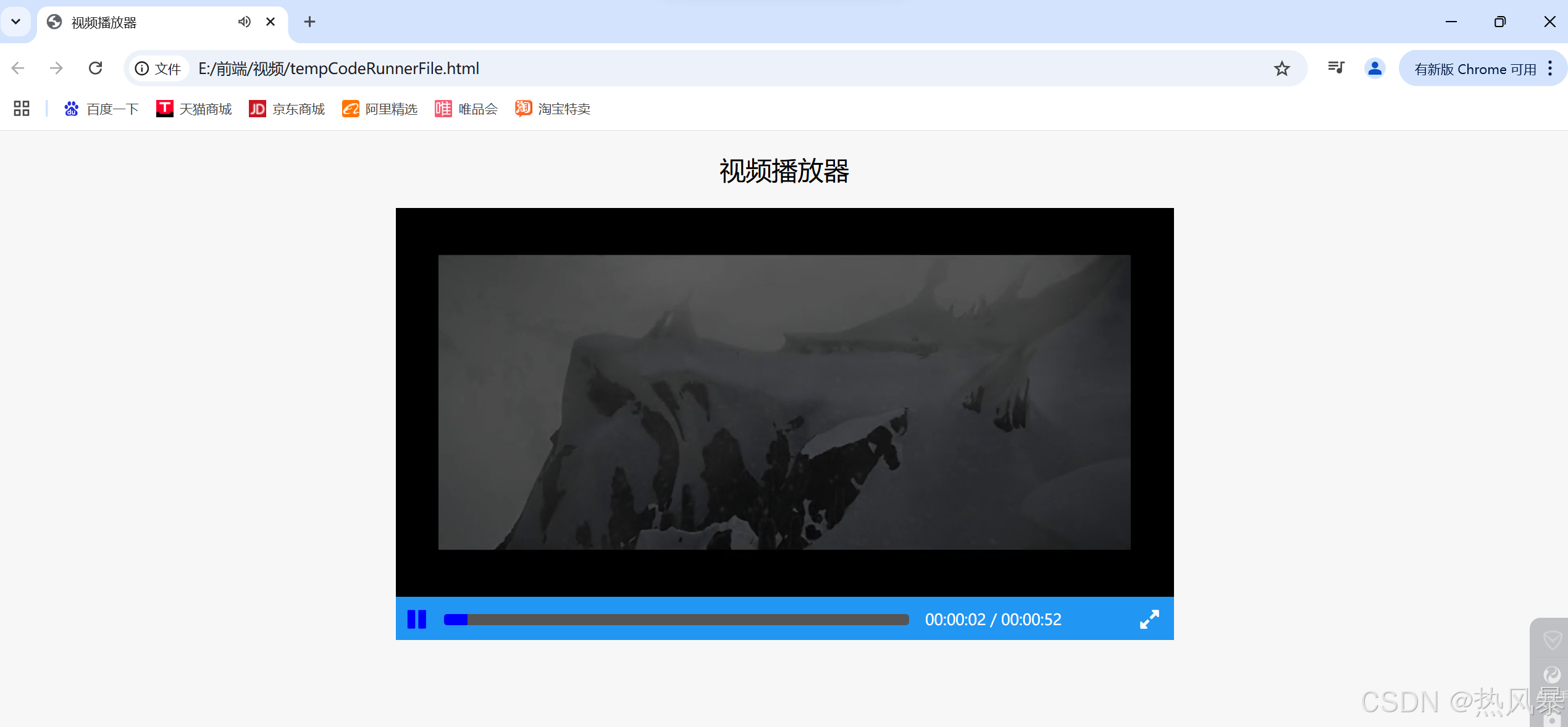This screenshot has width=1568, height=727.
Task: Open the 百度一下 bookmark
Action: [101, 109]
